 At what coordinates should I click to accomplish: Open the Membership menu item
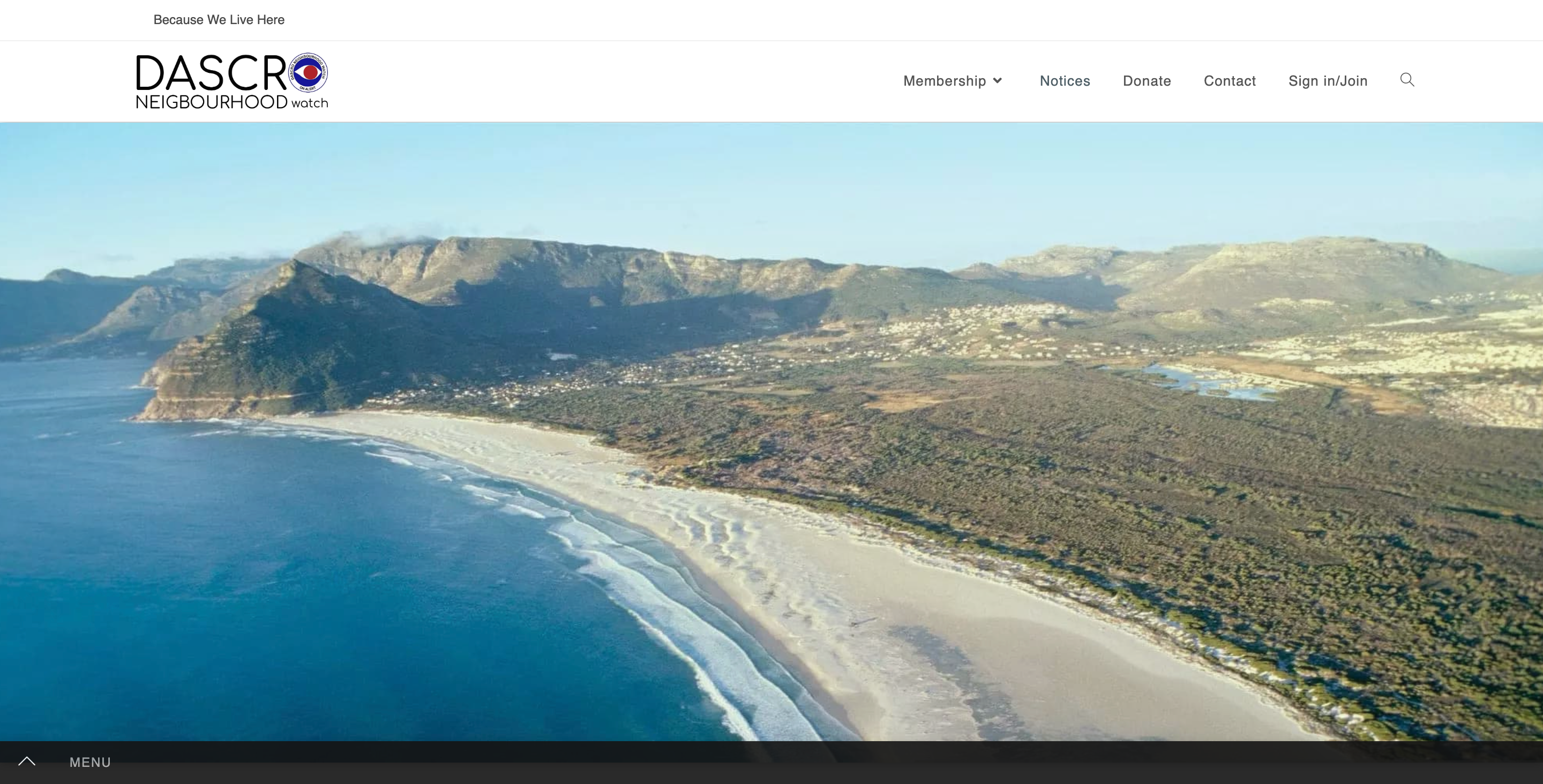[x=945, y=81]
